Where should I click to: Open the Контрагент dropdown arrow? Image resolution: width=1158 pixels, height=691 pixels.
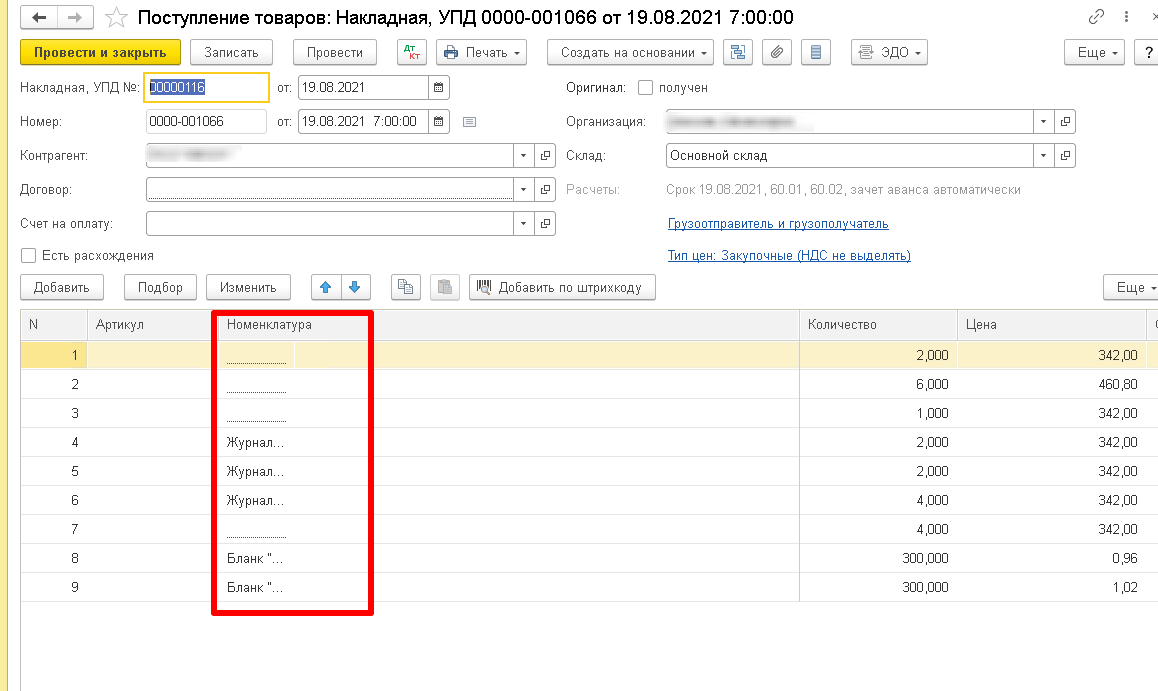524,156
